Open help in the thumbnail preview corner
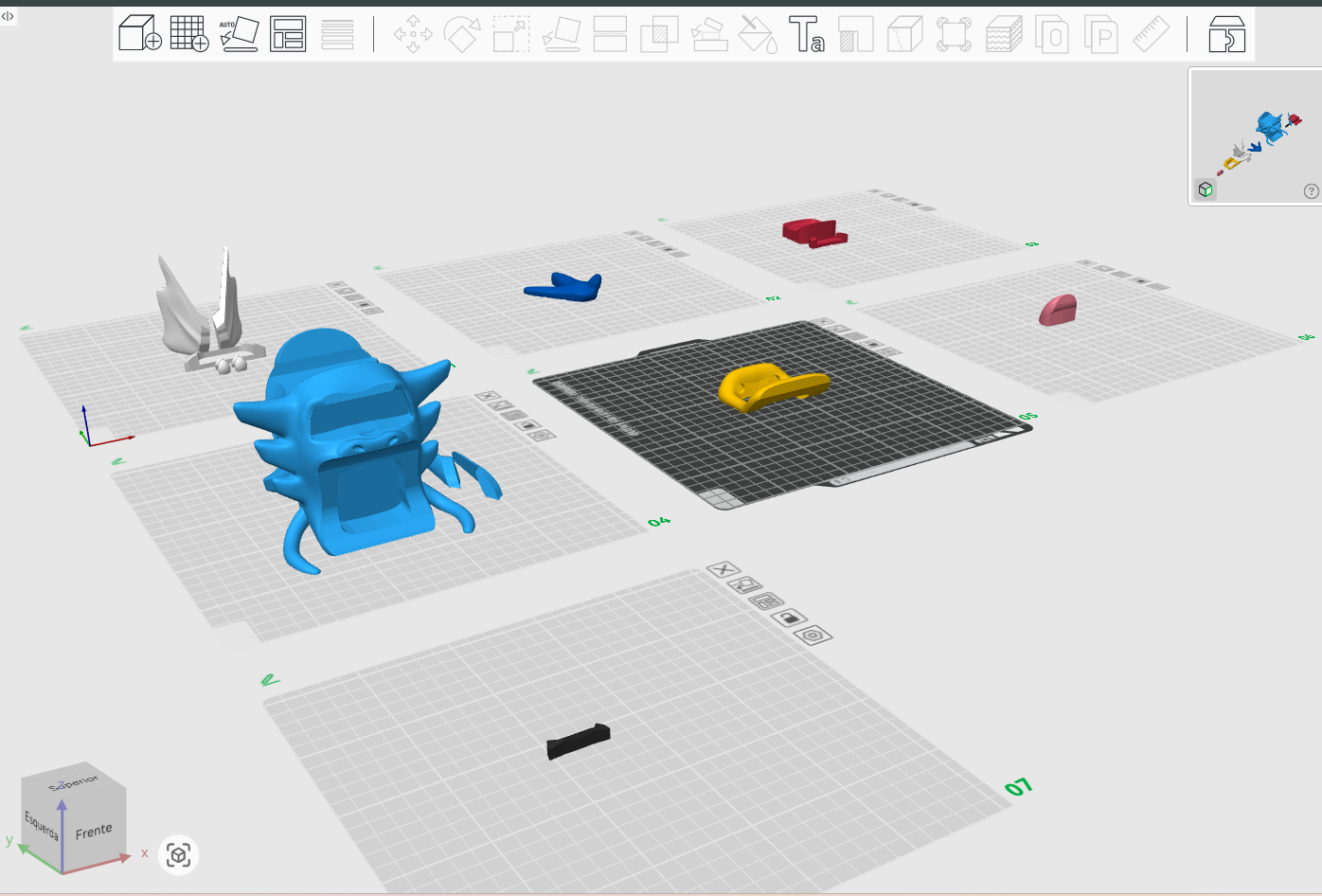The image size is (1322, 896). click(1312, 191)
